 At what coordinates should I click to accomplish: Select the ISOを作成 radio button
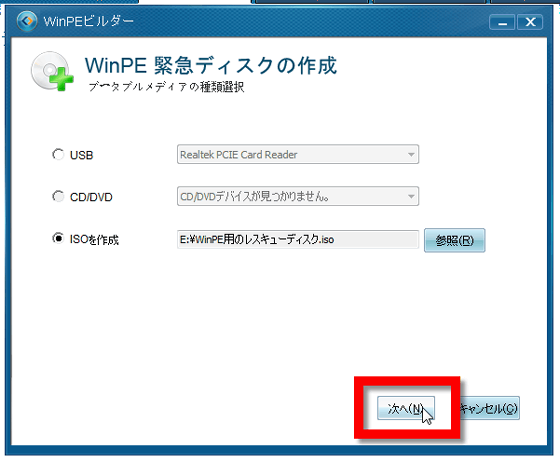[58, 238]
